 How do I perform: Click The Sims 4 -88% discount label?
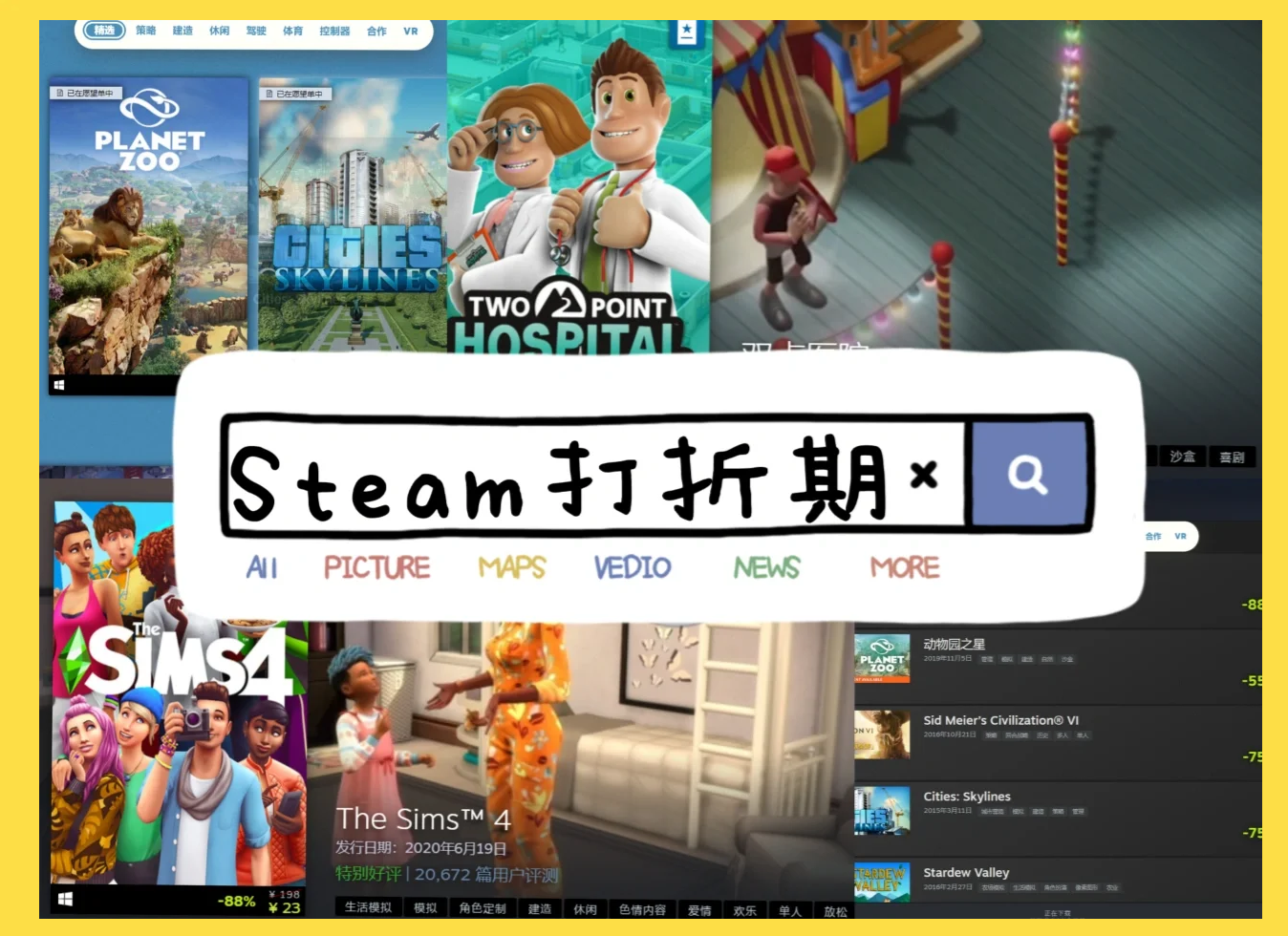click(236, 901)
